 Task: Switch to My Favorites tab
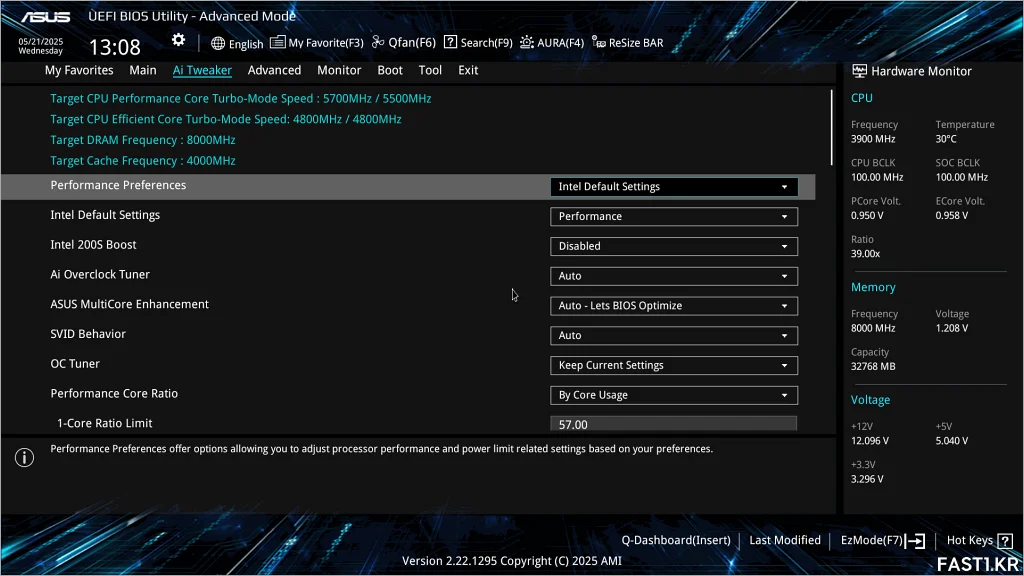79,70
